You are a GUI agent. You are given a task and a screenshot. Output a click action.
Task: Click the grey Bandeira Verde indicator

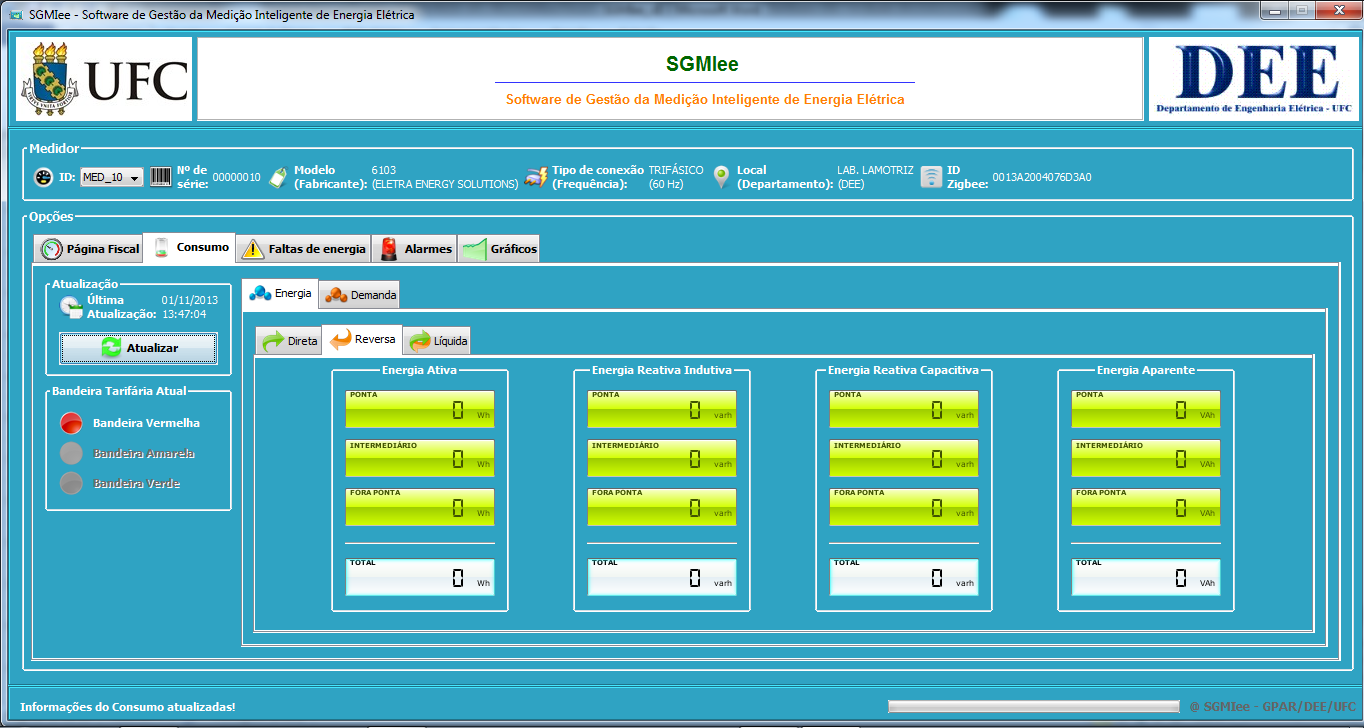[71, 483]
